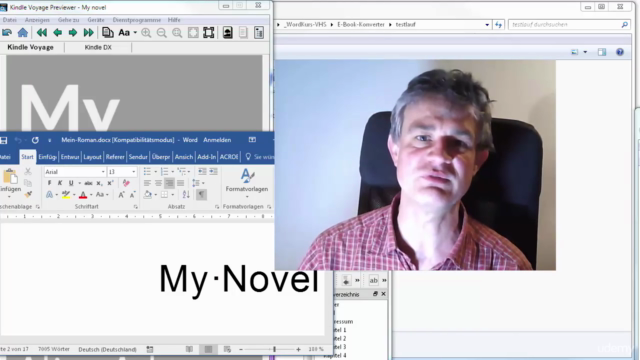Image resolution: width=640 pixels, height=360 pixels.
Task: Toggle the paragraph marks ¶ button
Action: (201, 195)
